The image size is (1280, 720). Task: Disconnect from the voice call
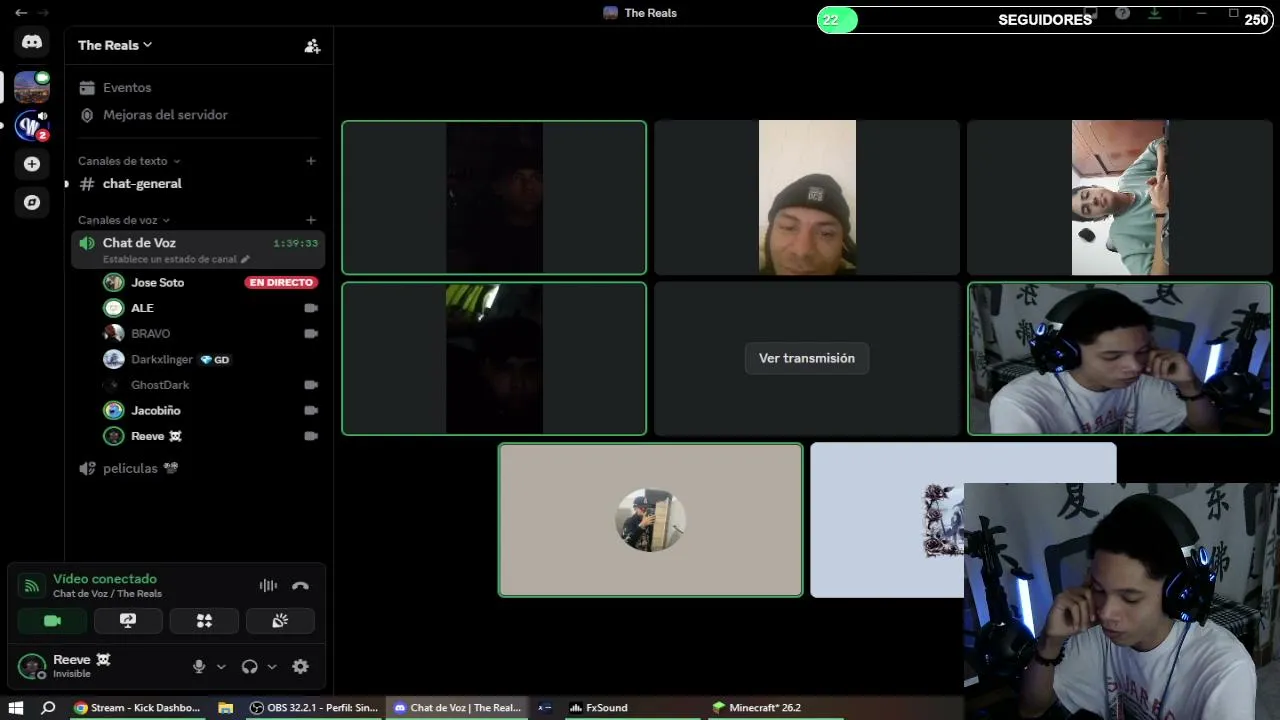pyautogui.click(x=300, y=586)
